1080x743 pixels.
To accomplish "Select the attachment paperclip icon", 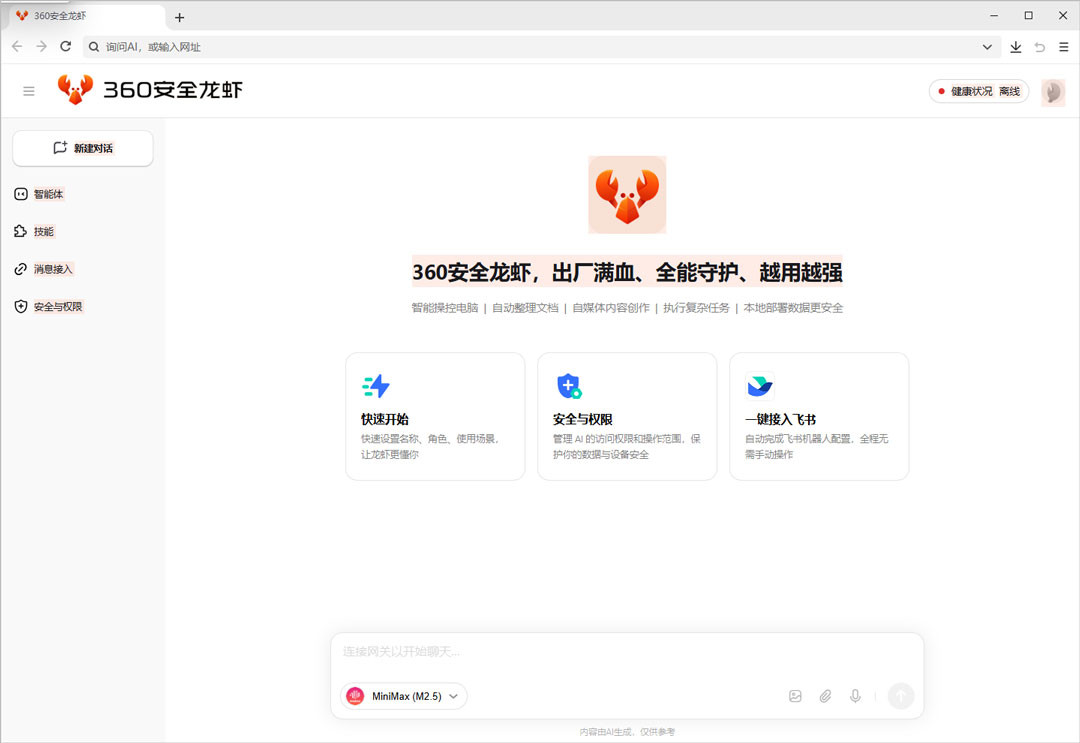I will [825, 696].
